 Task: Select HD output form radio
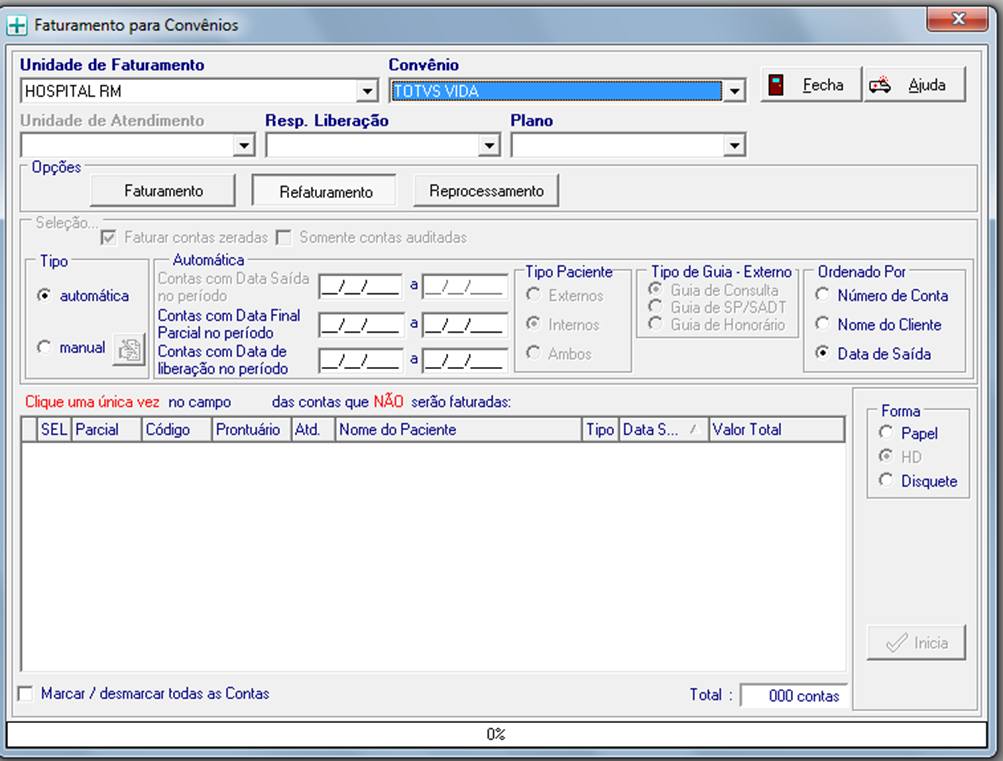tap(886, 456)
